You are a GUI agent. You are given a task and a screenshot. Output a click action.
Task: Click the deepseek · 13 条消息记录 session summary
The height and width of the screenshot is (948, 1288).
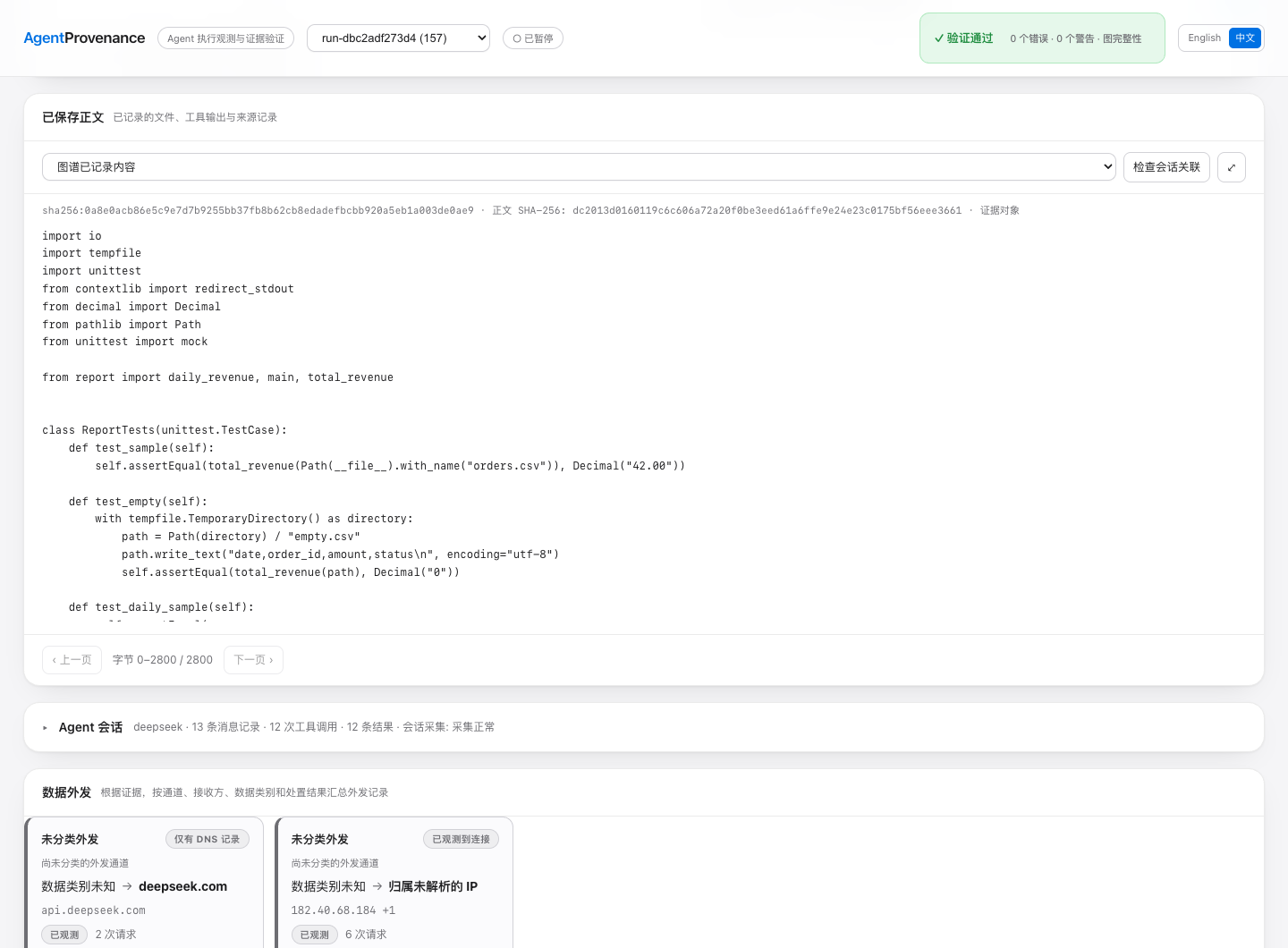(x=314, y=727)
